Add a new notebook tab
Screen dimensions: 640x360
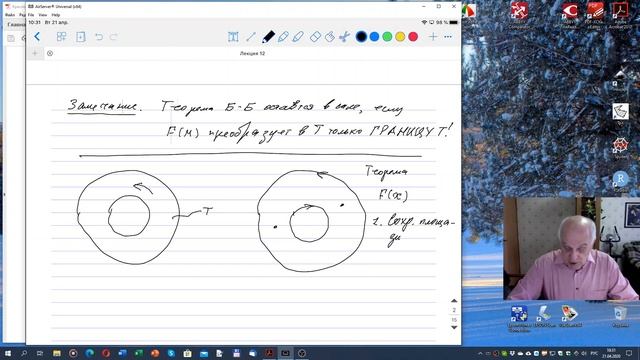click(35, 53)
